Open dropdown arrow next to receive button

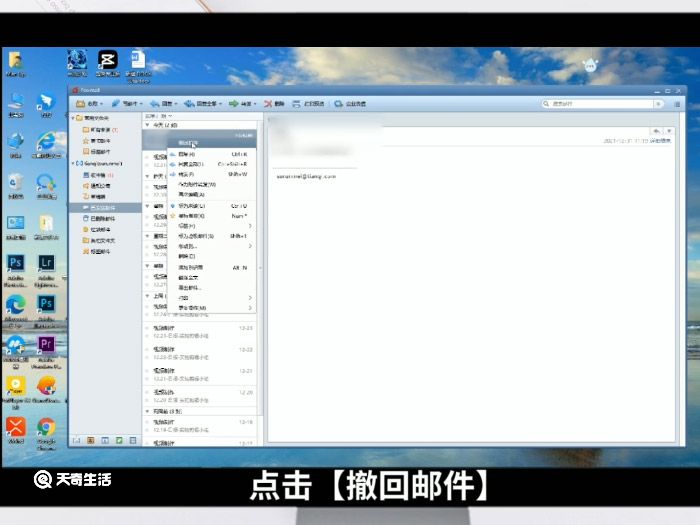[102, 104]
